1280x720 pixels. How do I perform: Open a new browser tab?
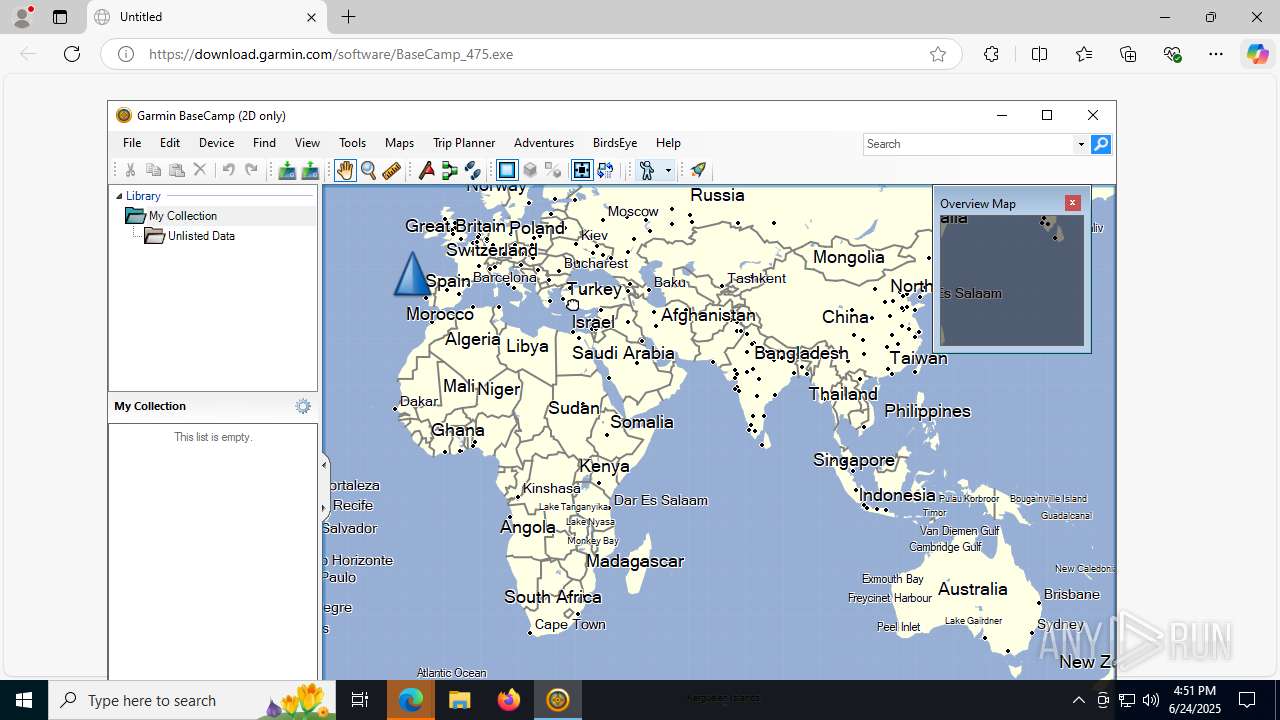click(x=348, y=17)
